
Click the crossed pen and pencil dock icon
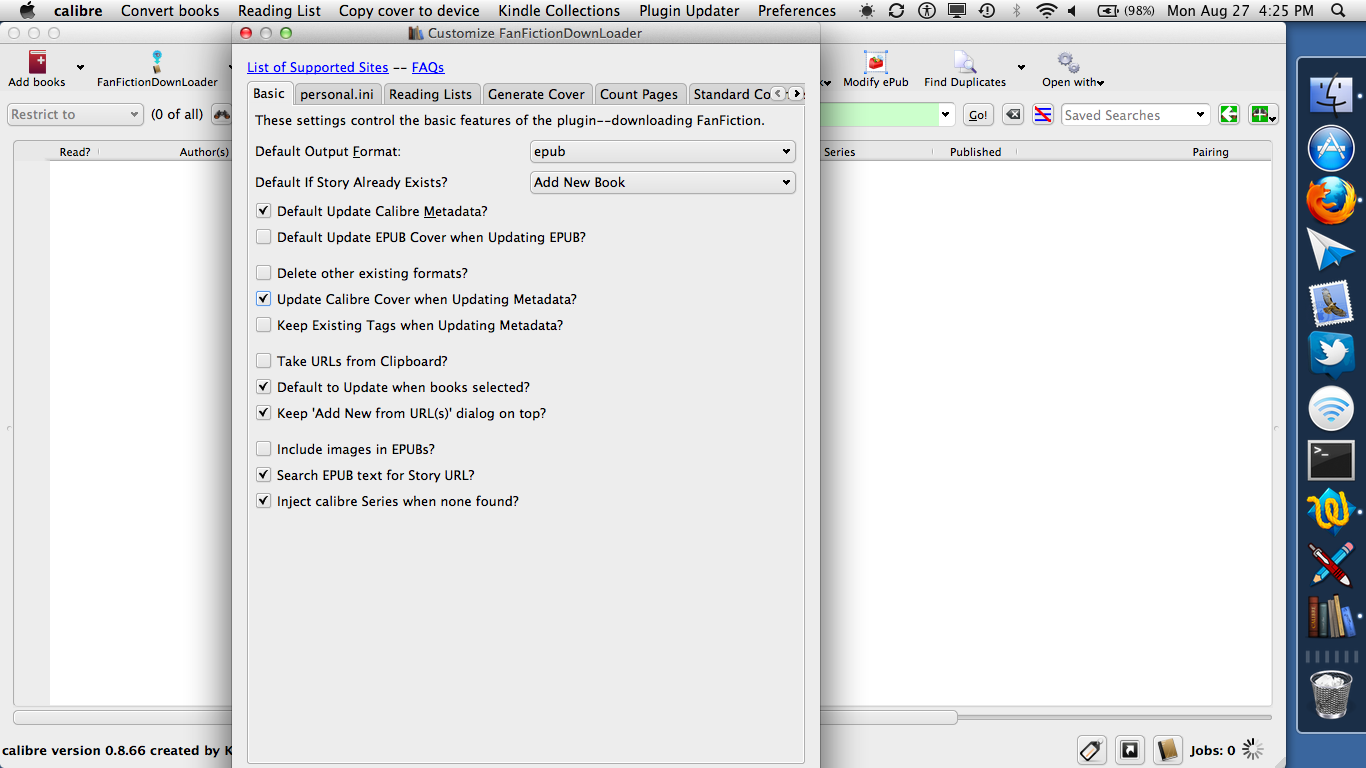(x=1331, y=564)
